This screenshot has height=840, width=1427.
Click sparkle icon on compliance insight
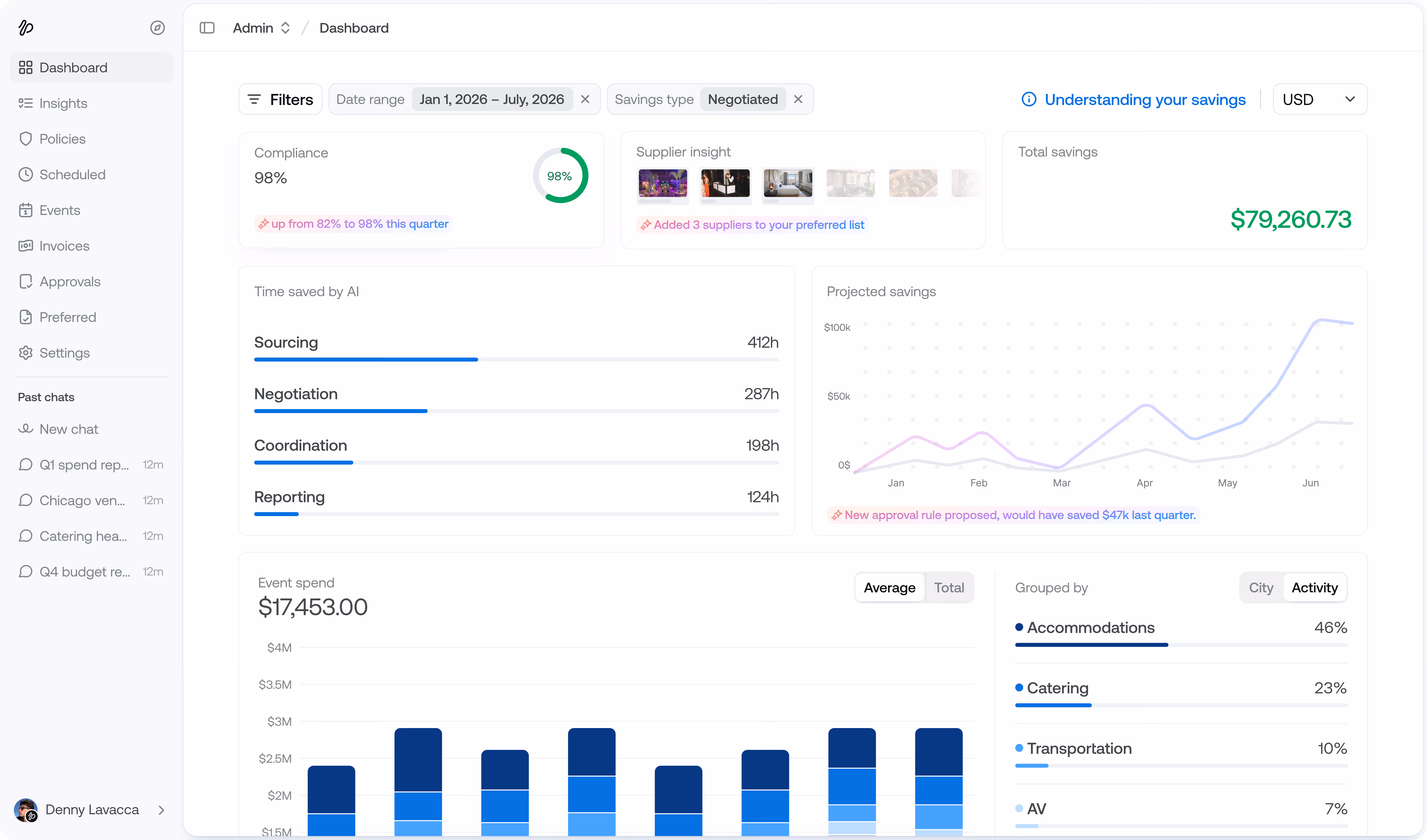pos(263,224)
